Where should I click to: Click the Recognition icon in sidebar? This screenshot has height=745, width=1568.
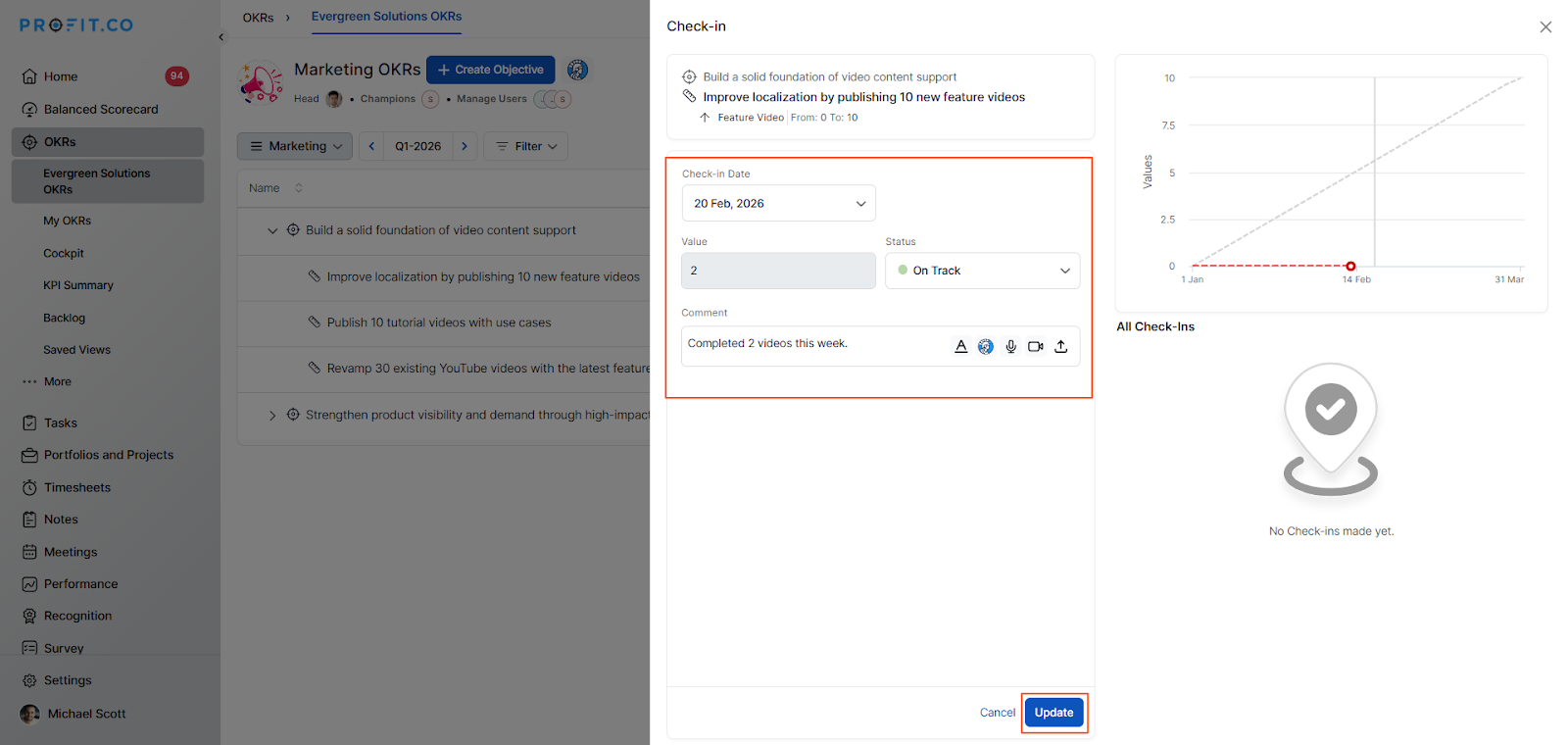click(29, 617)
